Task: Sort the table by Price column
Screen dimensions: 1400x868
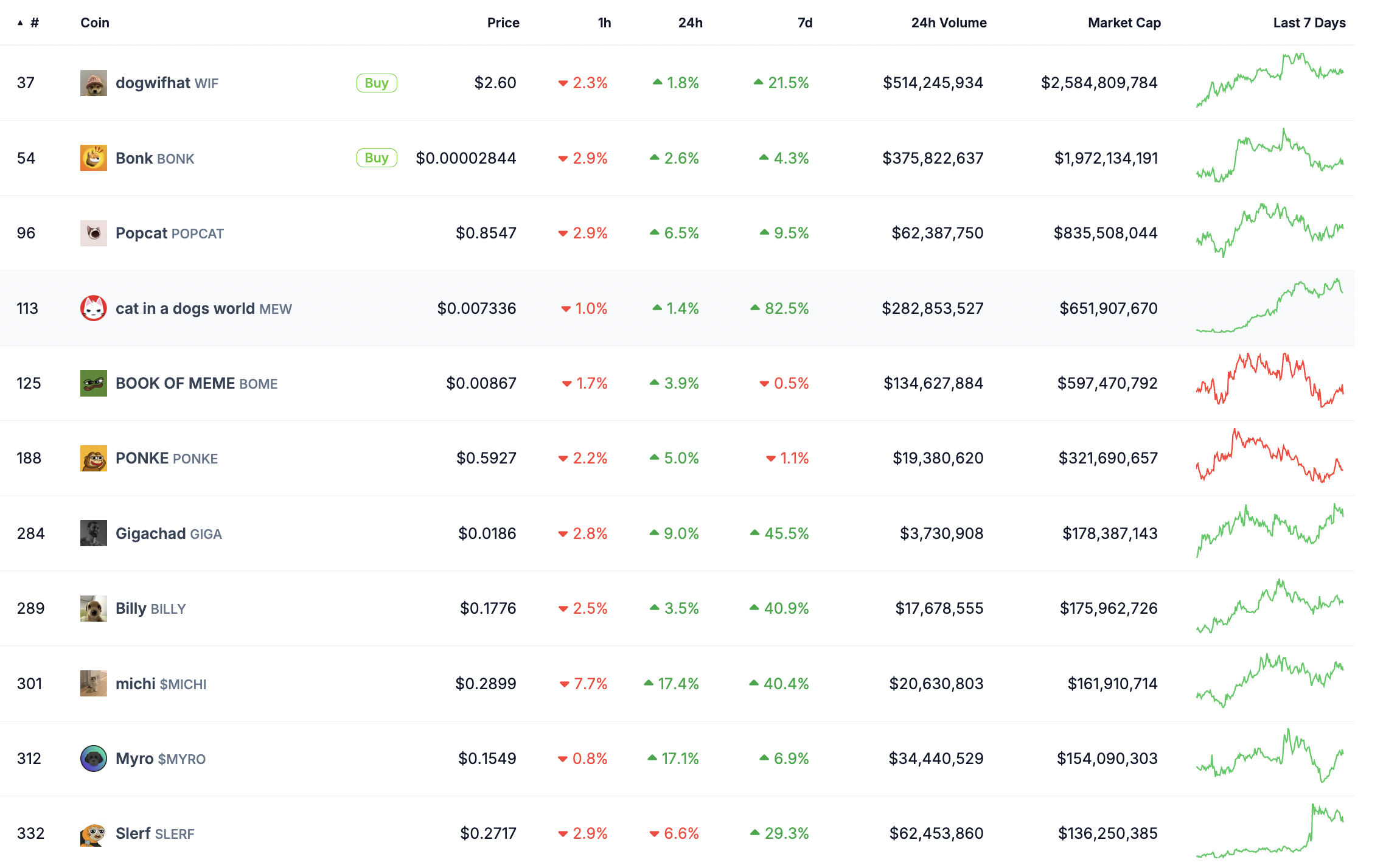Action: (x=503, y=23)
